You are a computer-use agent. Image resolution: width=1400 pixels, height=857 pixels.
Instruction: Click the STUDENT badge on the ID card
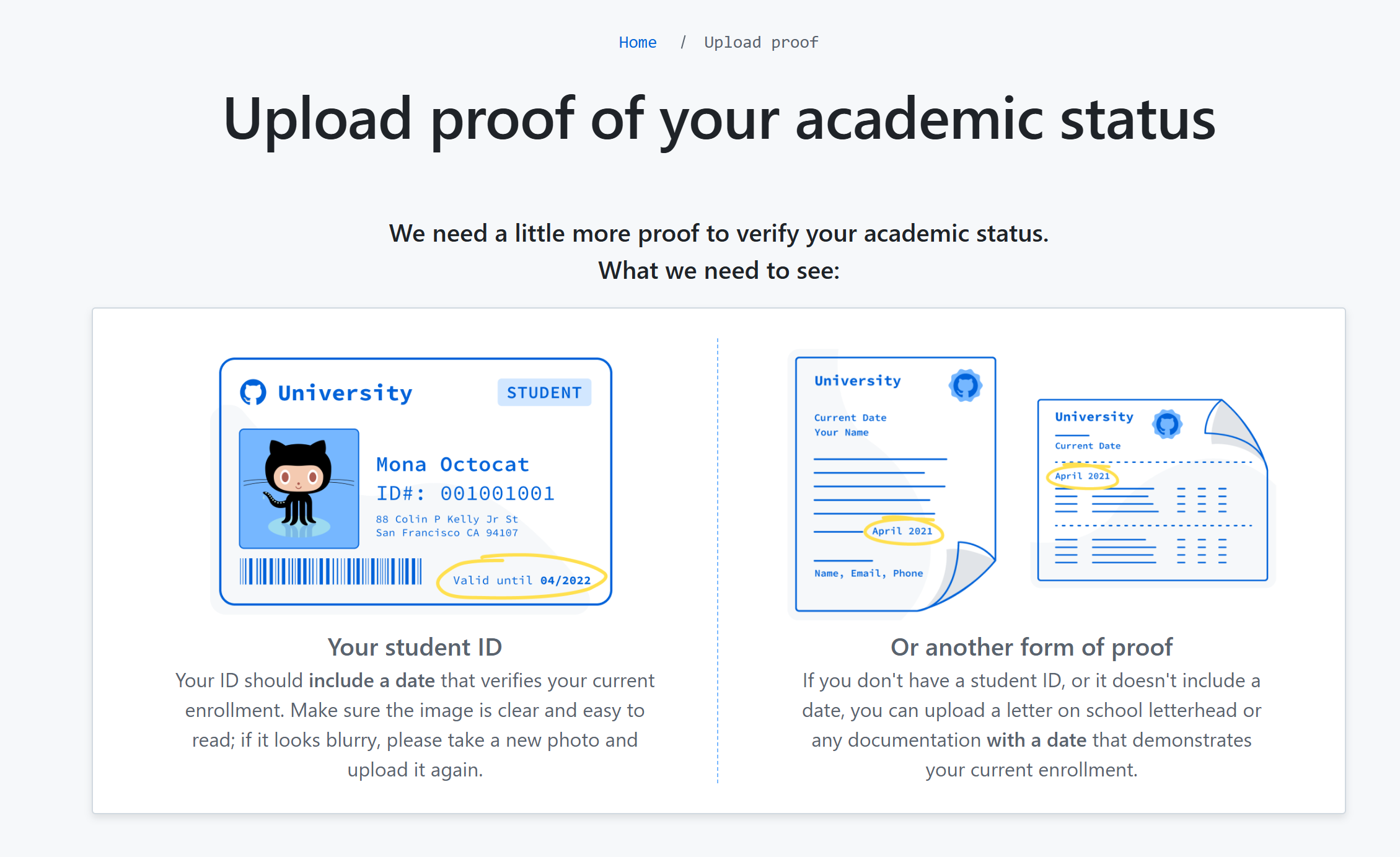point(544,392)
